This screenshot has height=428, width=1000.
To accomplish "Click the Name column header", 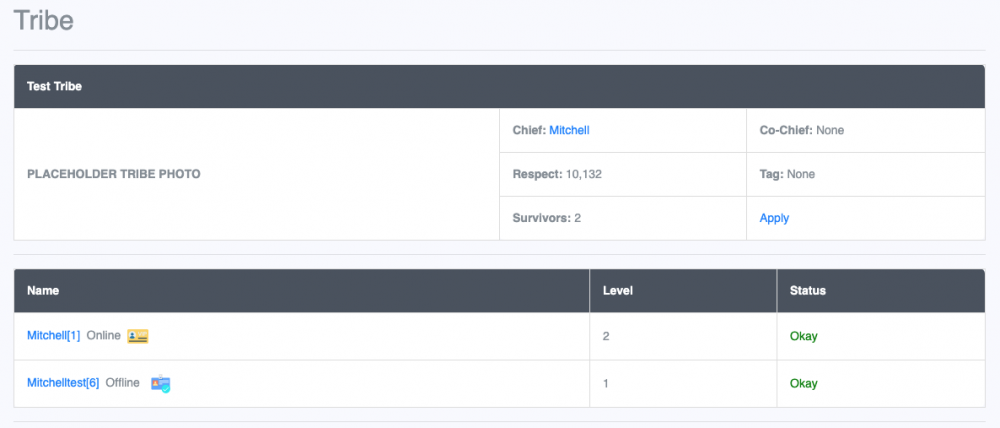I will pyautogui.click(x=43, y=291).
